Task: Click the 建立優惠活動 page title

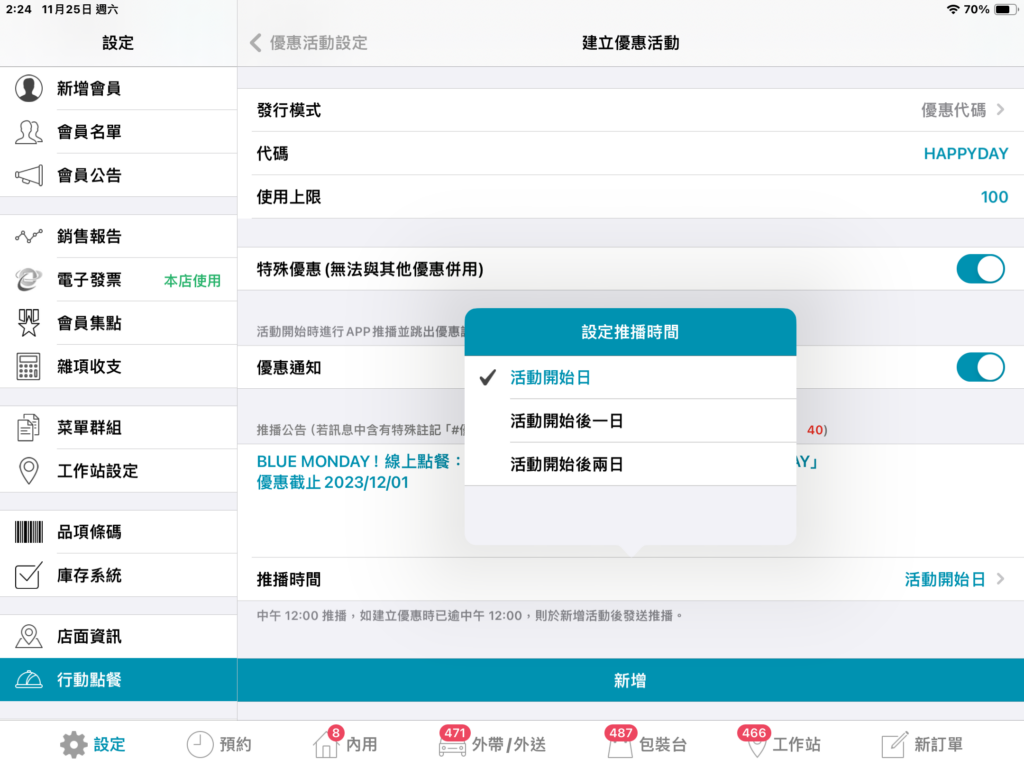Action: (x=631, y=43)
